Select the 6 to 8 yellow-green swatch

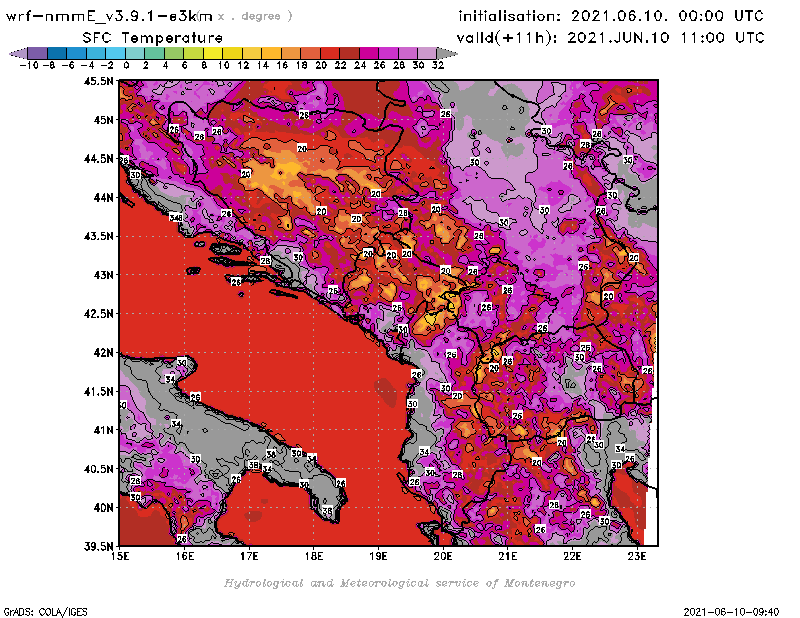(x=193, y=53)
